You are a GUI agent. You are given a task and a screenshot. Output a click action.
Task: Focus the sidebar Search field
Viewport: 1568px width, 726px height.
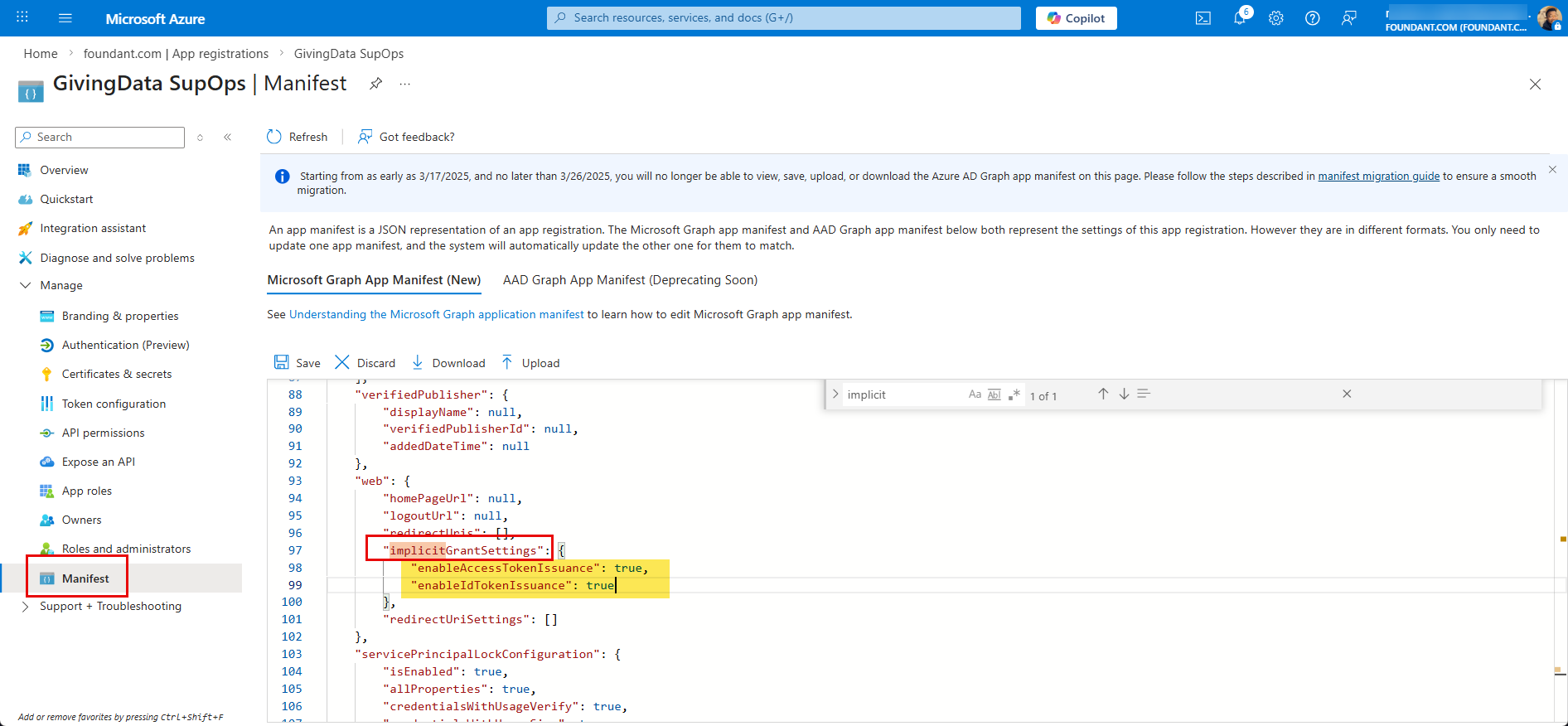pos(99,138)
